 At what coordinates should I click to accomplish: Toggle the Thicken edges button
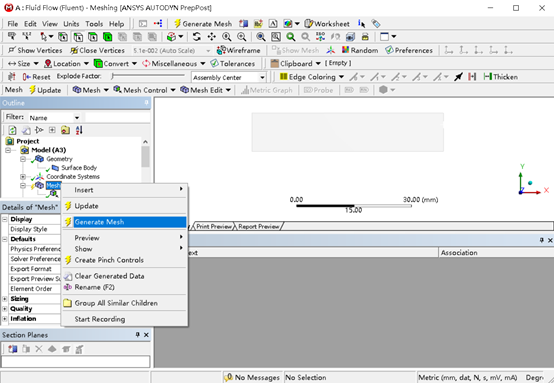tap(501, 77)
